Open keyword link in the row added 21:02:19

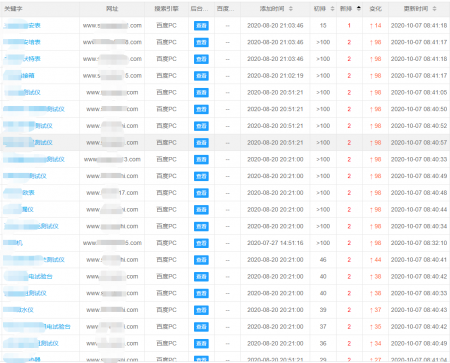19,76
